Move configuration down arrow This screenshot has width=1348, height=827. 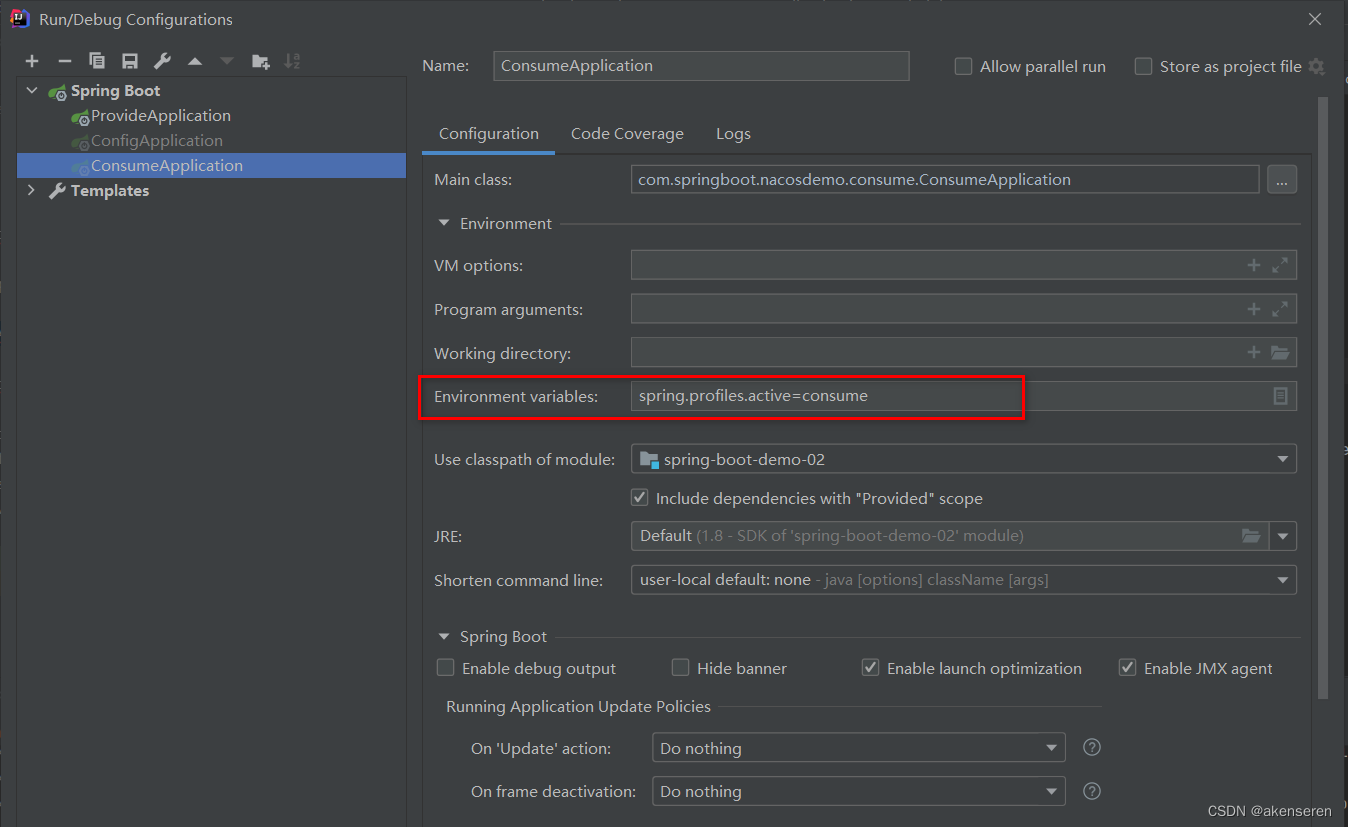tap(227, 62)
